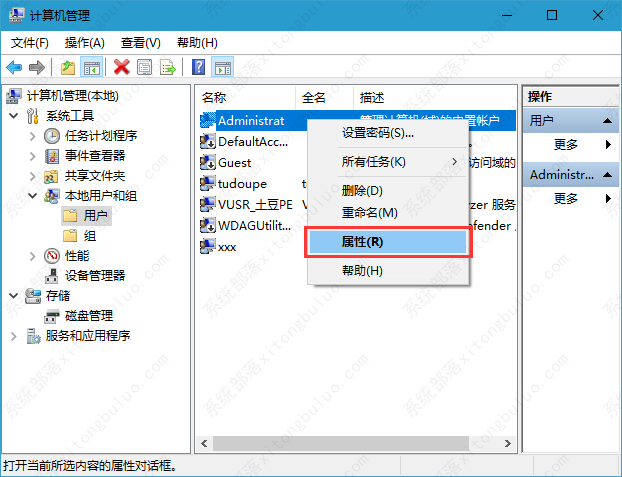
Task: Select the Guest user account row
Action: pyautogui.click(x=235, y=162)
